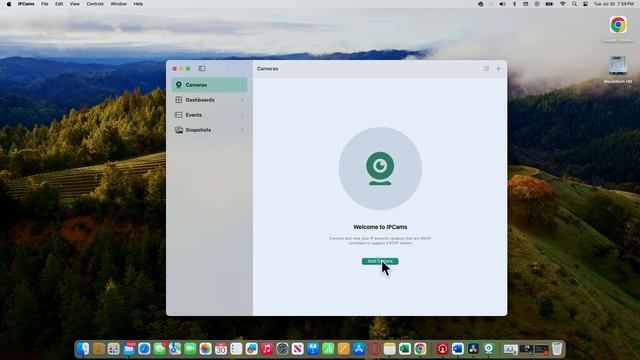The height and width of the screenshot is (360, 640).
Task: Select Cameras in the sidebar
Action: click(209, 85)
